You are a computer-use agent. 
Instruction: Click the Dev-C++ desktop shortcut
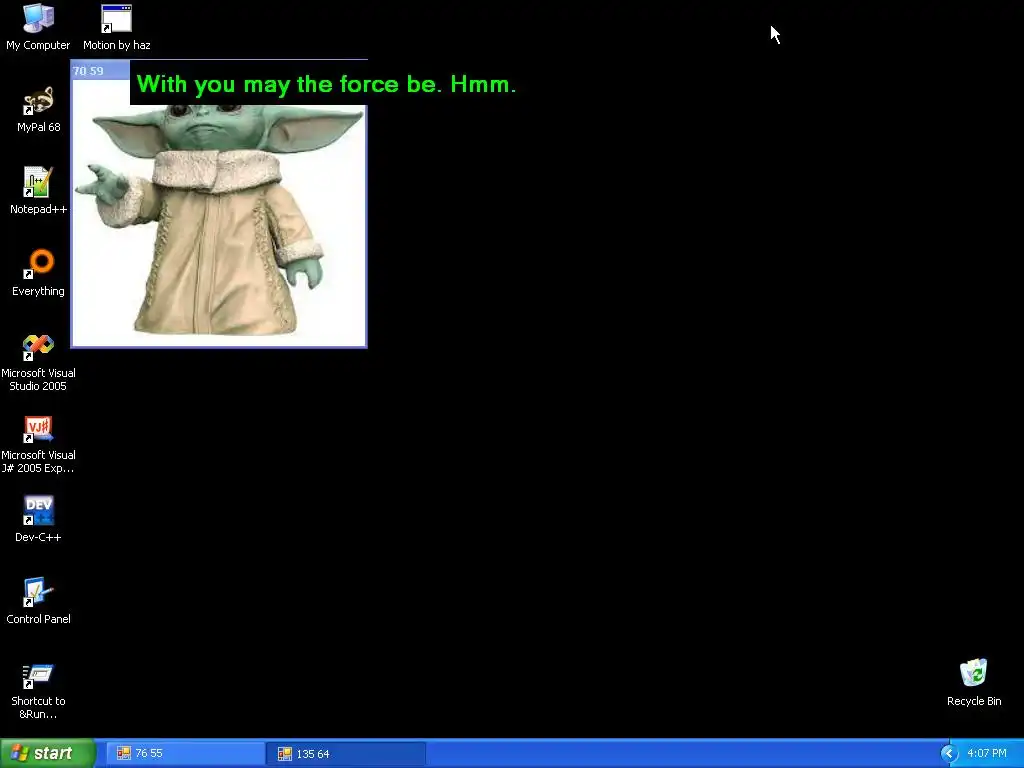38,519
